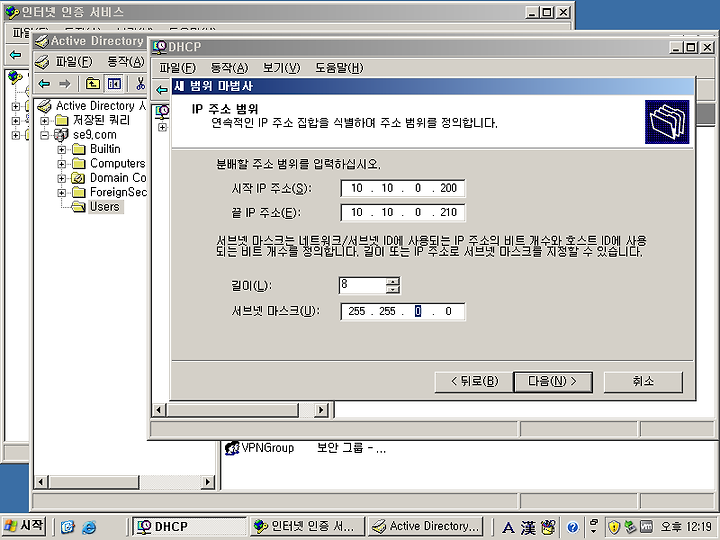
Task: Click the help question mark tray icon
Action: point(572,527)
